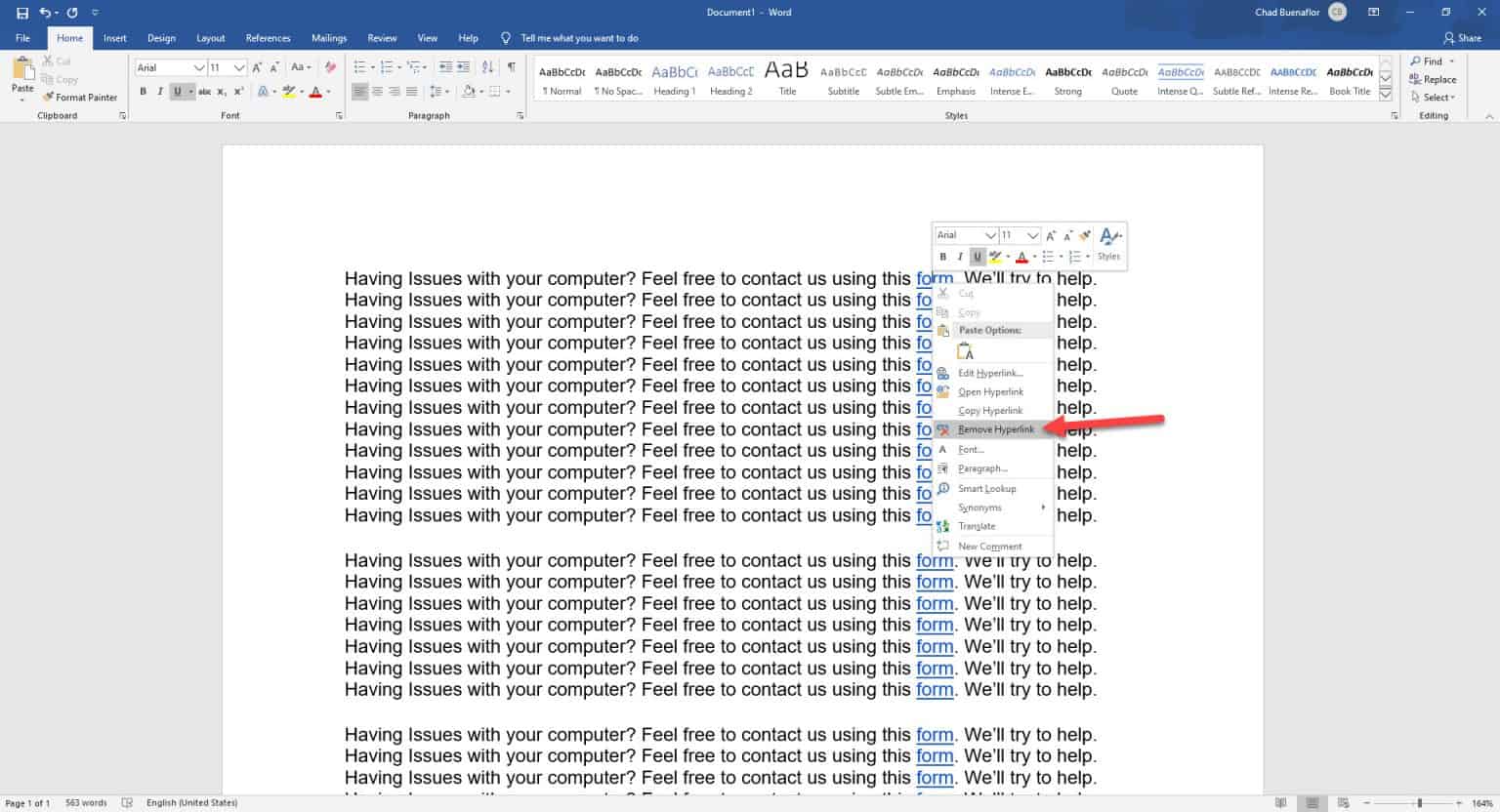Click the Replace command in Editing group
The image size is (1500, 812).
click(x=1434, y=79)
